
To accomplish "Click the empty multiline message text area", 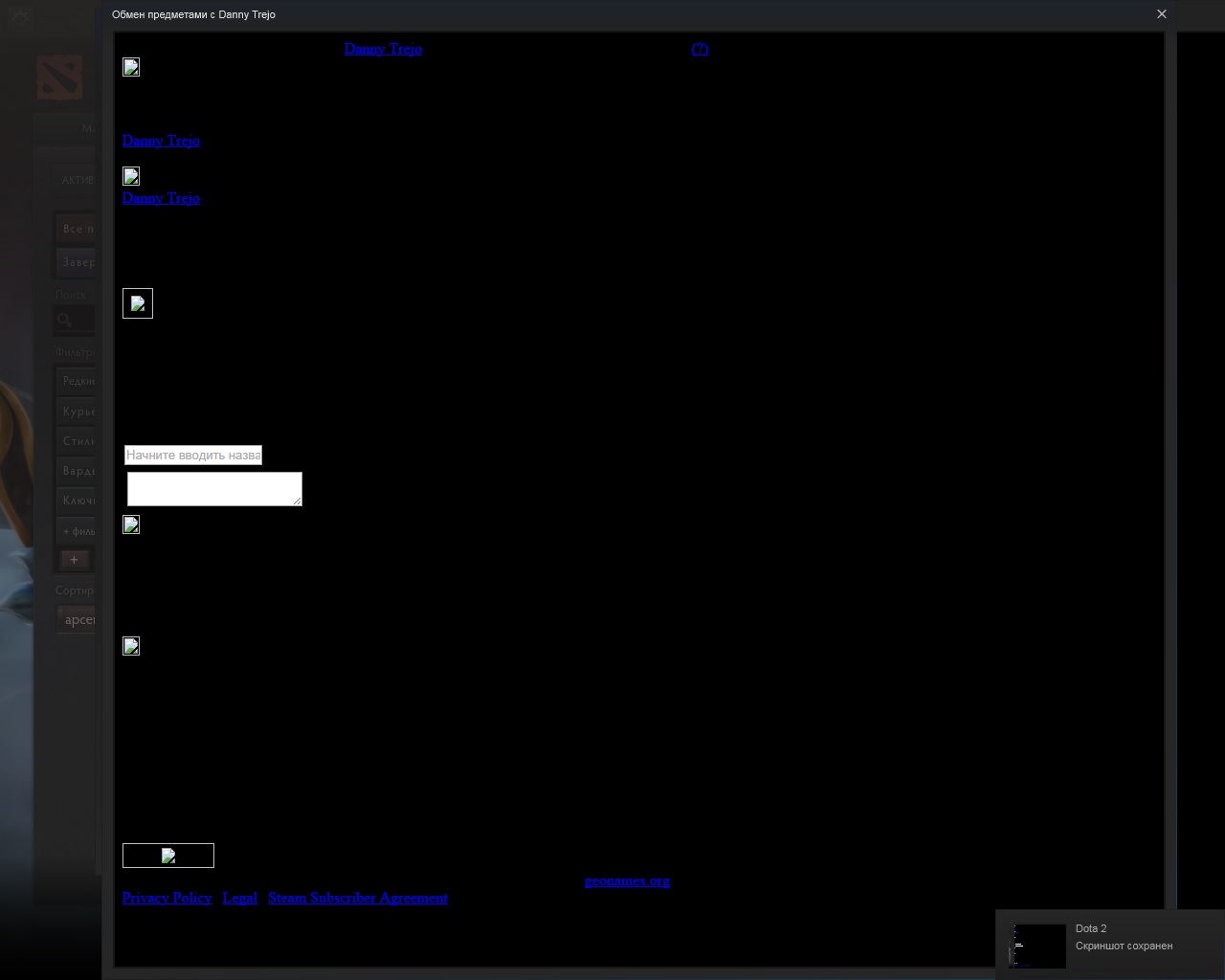I will pyautogui.click(x=214, y=489).
